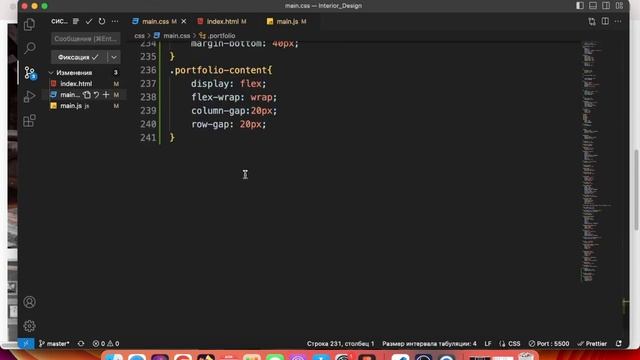This screenshot has width=640, height=360.
Task: Click the css breadcrumb folder
Action: pos(139,36)
